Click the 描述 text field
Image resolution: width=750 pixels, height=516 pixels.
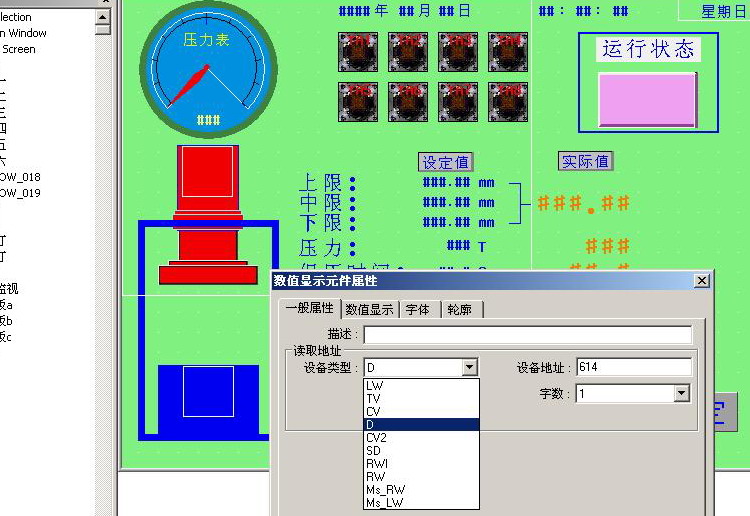(x=527, y=334)
